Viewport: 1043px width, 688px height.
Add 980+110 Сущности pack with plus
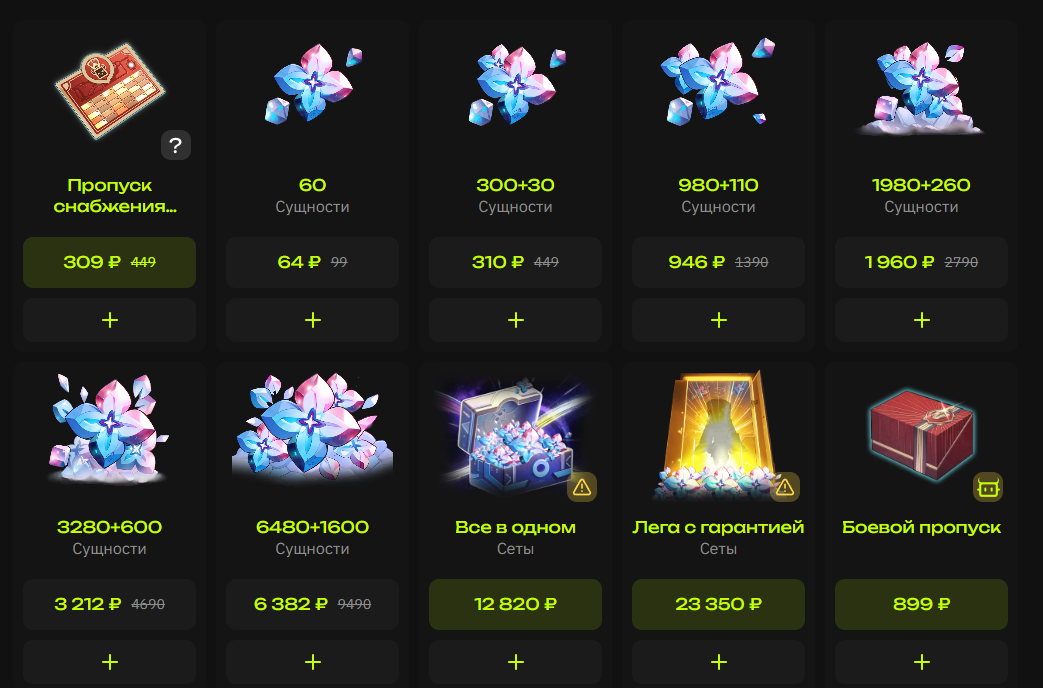[x=718, y=320]
